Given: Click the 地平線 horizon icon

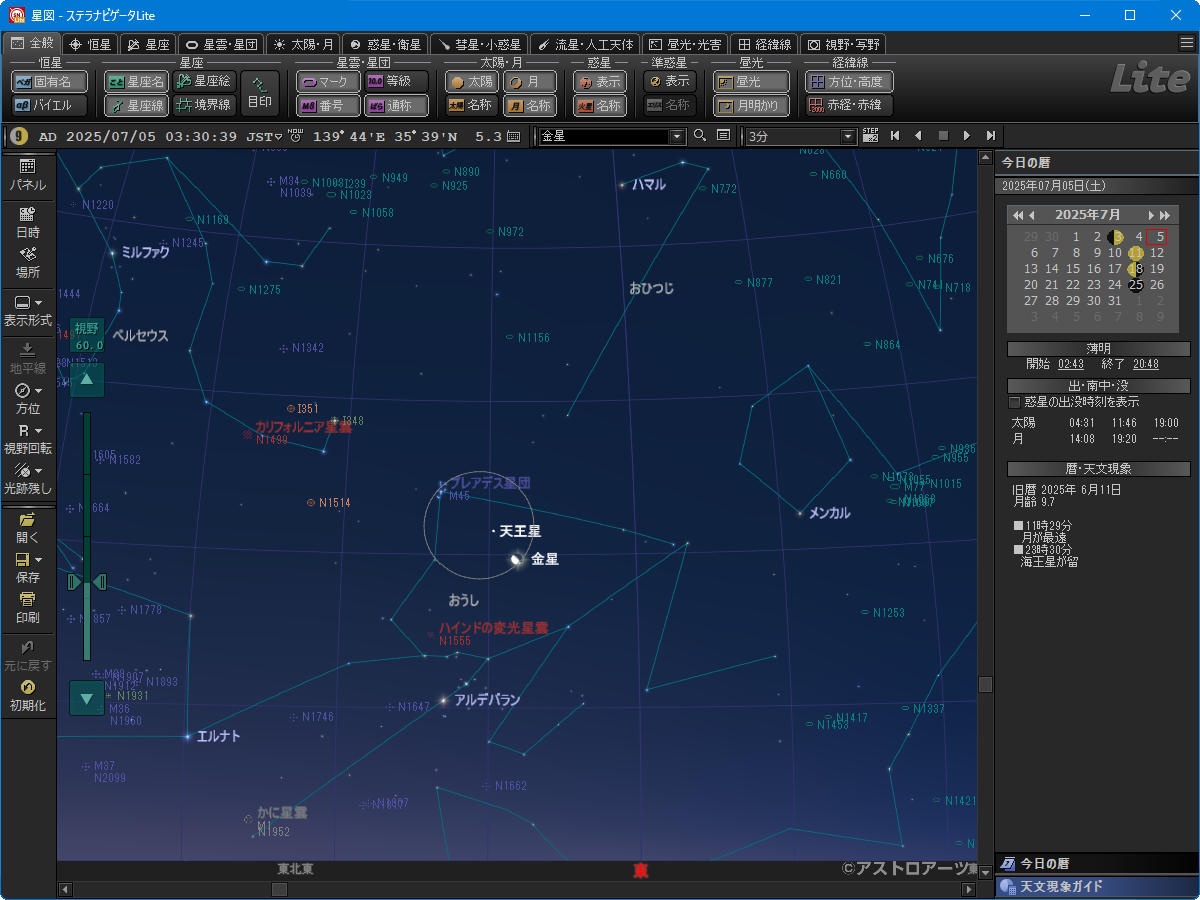Looking at the screenshot, I should (27, 350).
